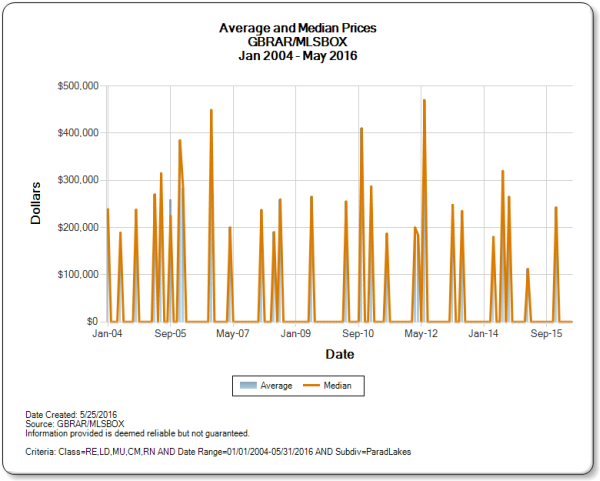Click the 'May-07' x-axis label
The width and height of the screenshot is (600, 481).
233,334
